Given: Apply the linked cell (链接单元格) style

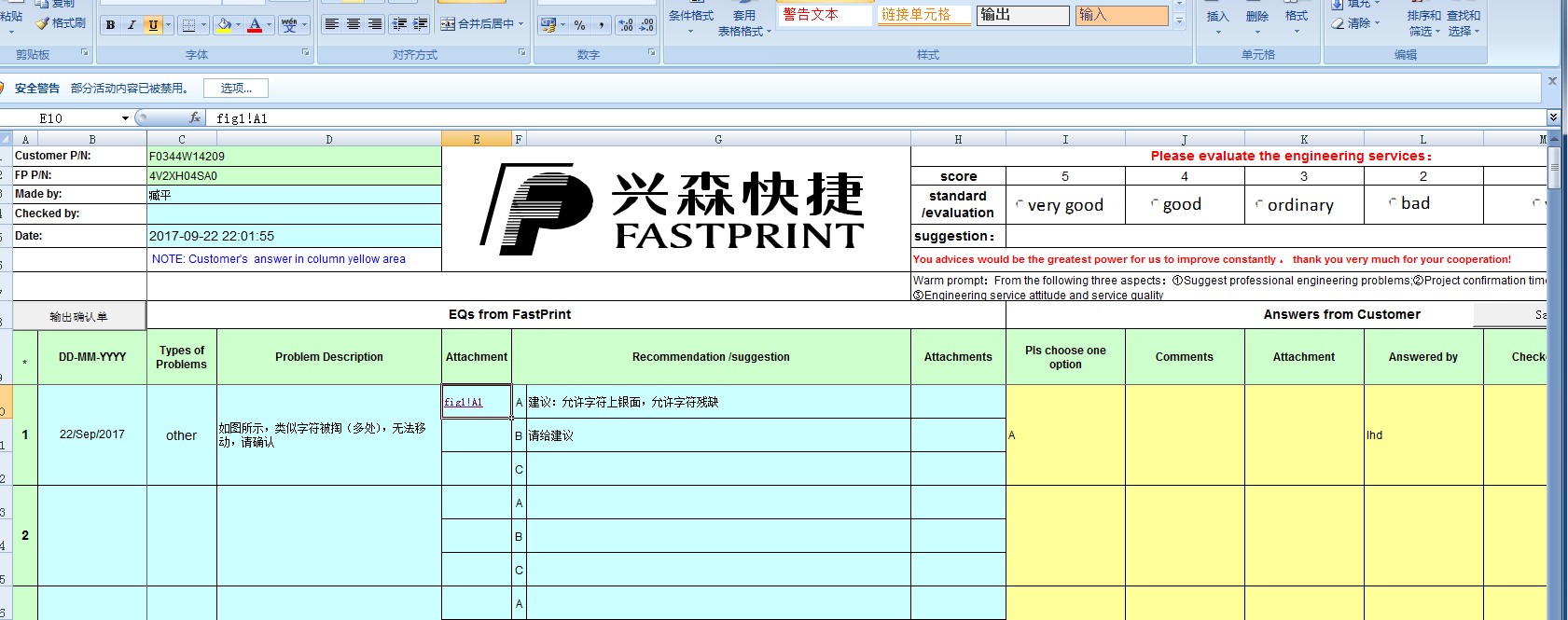Looking at the screenshot, I should (x=924, y=15).
